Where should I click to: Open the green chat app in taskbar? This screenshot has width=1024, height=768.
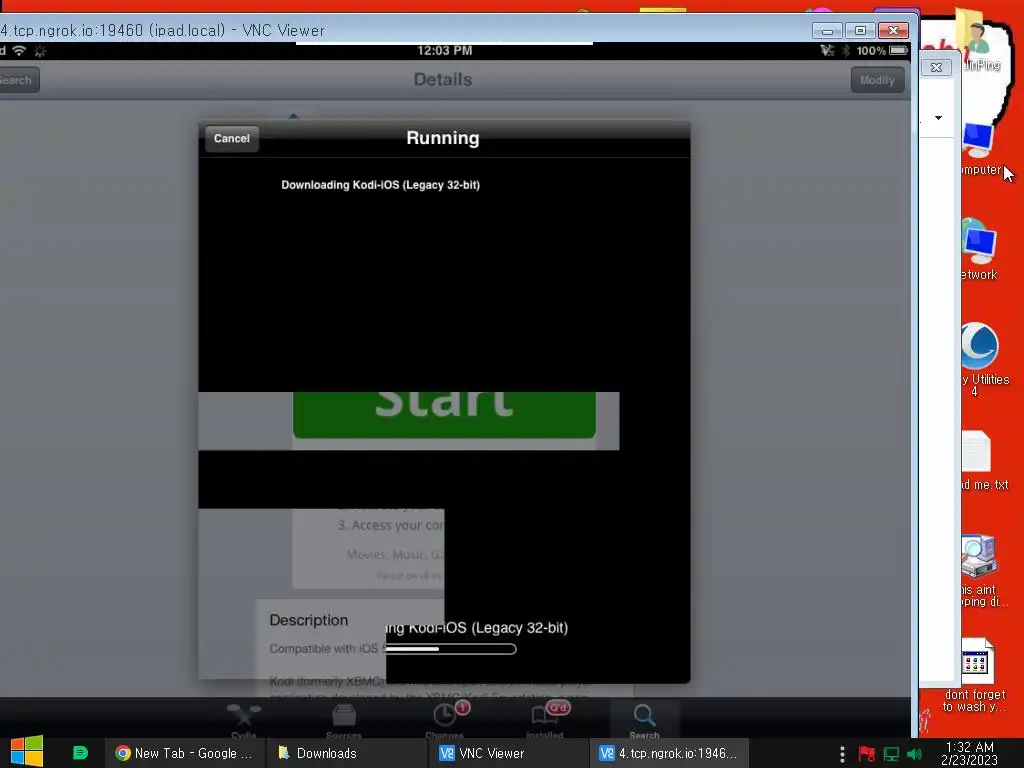(x=80, y=753)
